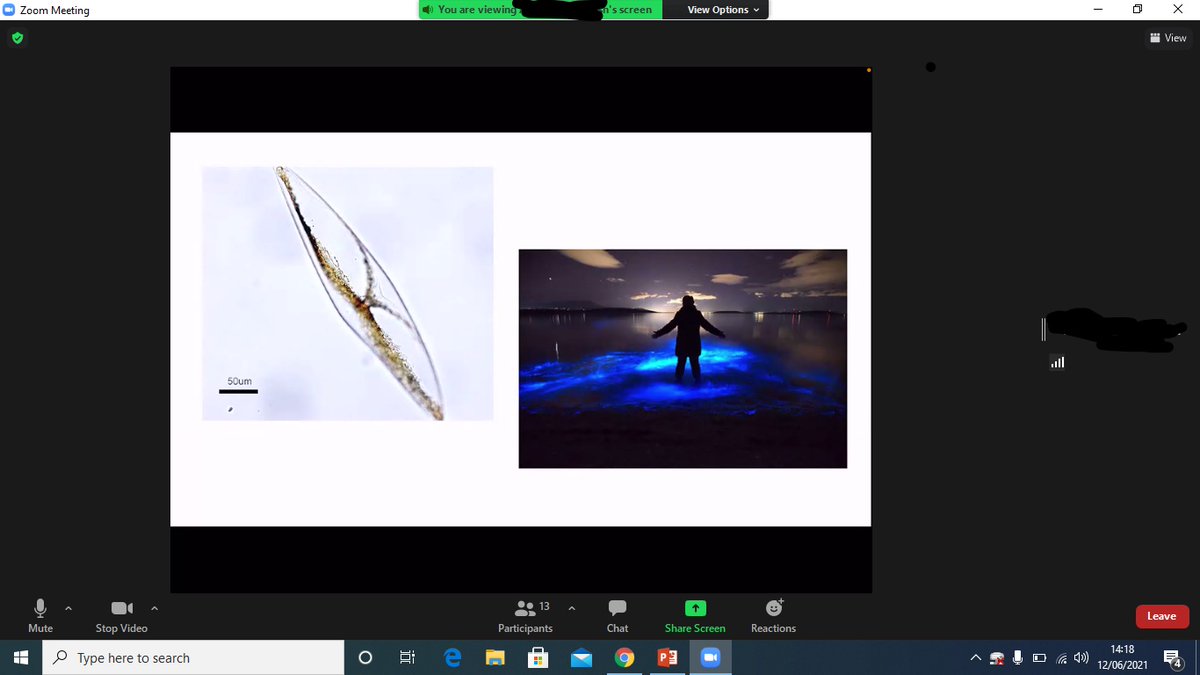
Task: Open Participants panel
Action: (x=525, y=616)
